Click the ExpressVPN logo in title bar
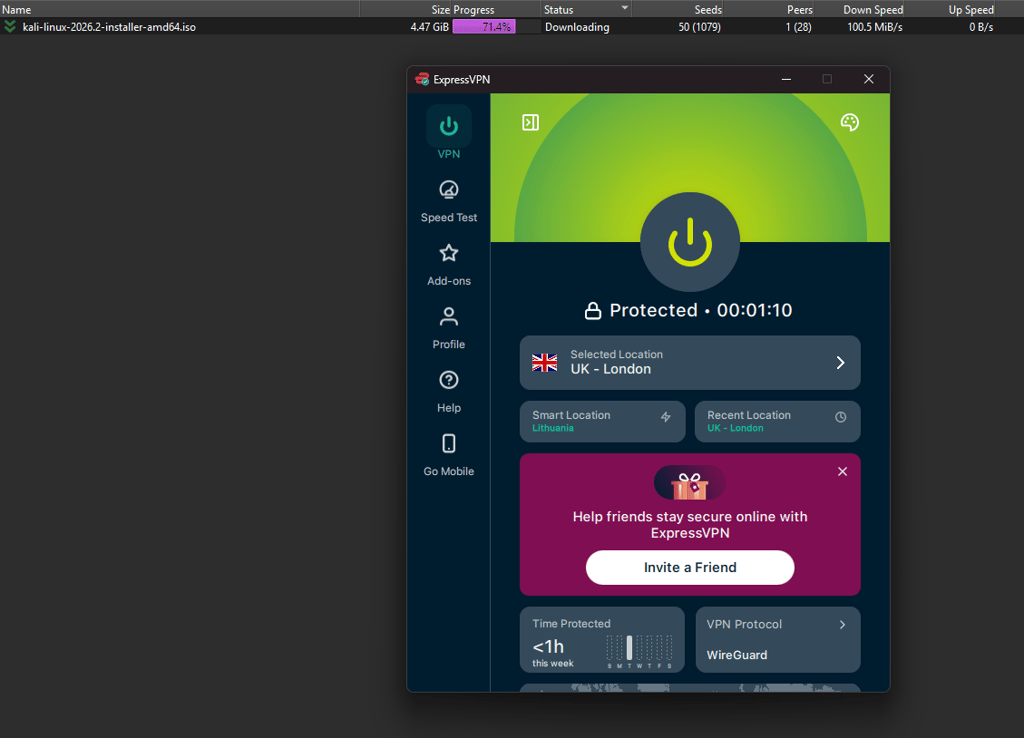Image resolution: width=1024 pixels, height=738 pixels. tap(422, 79)
